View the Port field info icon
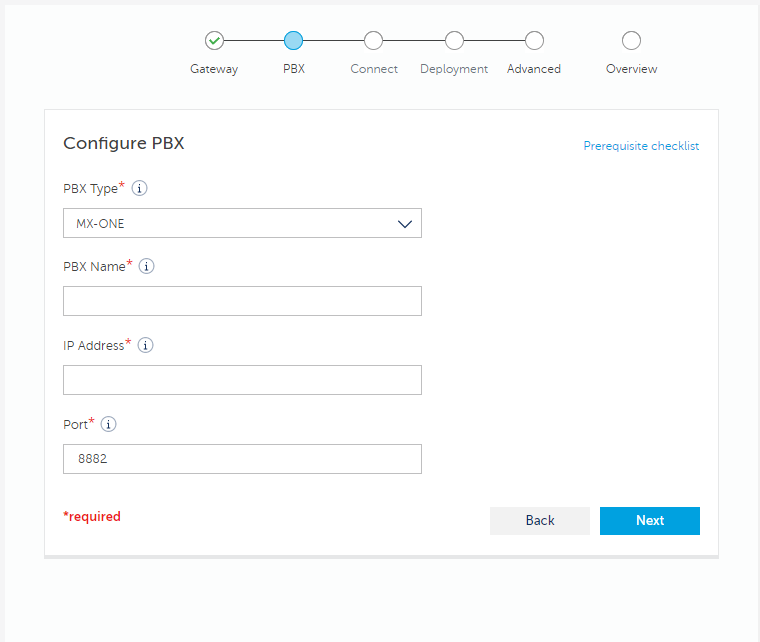This screenshot has height=642, width=760. click(109, 424)
